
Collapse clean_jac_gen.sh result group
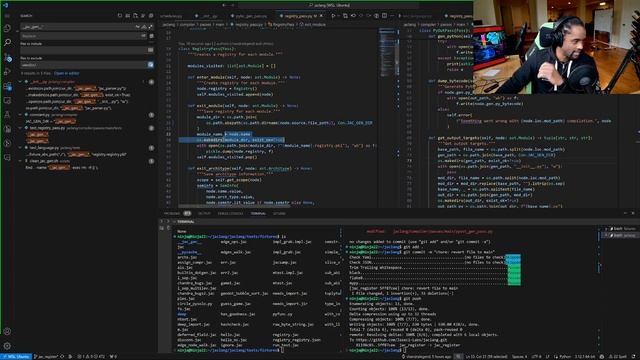click(x=20, y=161)
